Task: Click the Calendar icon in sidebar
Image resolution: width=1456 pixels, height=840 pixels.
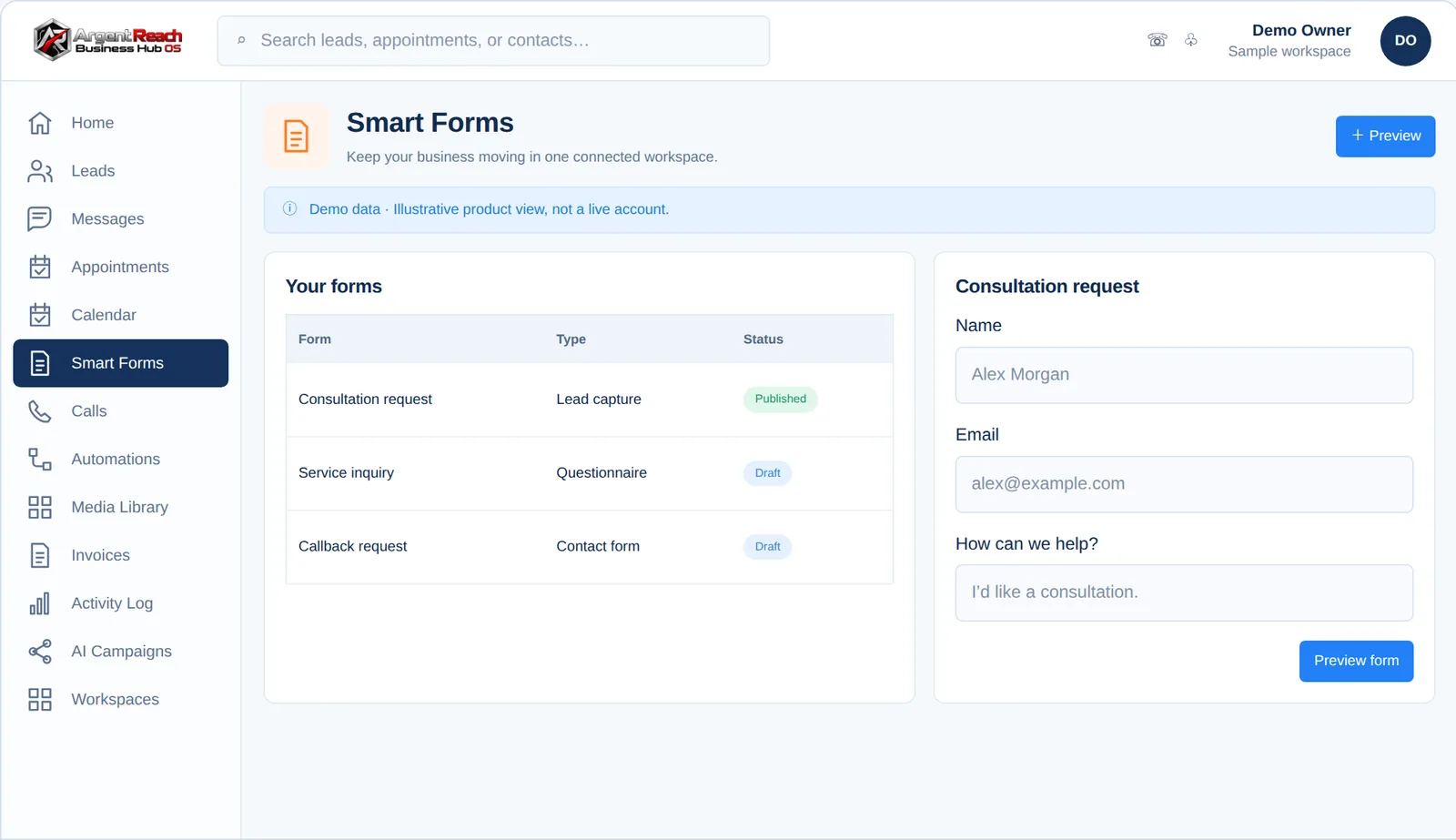Action: tap(40, 315)
